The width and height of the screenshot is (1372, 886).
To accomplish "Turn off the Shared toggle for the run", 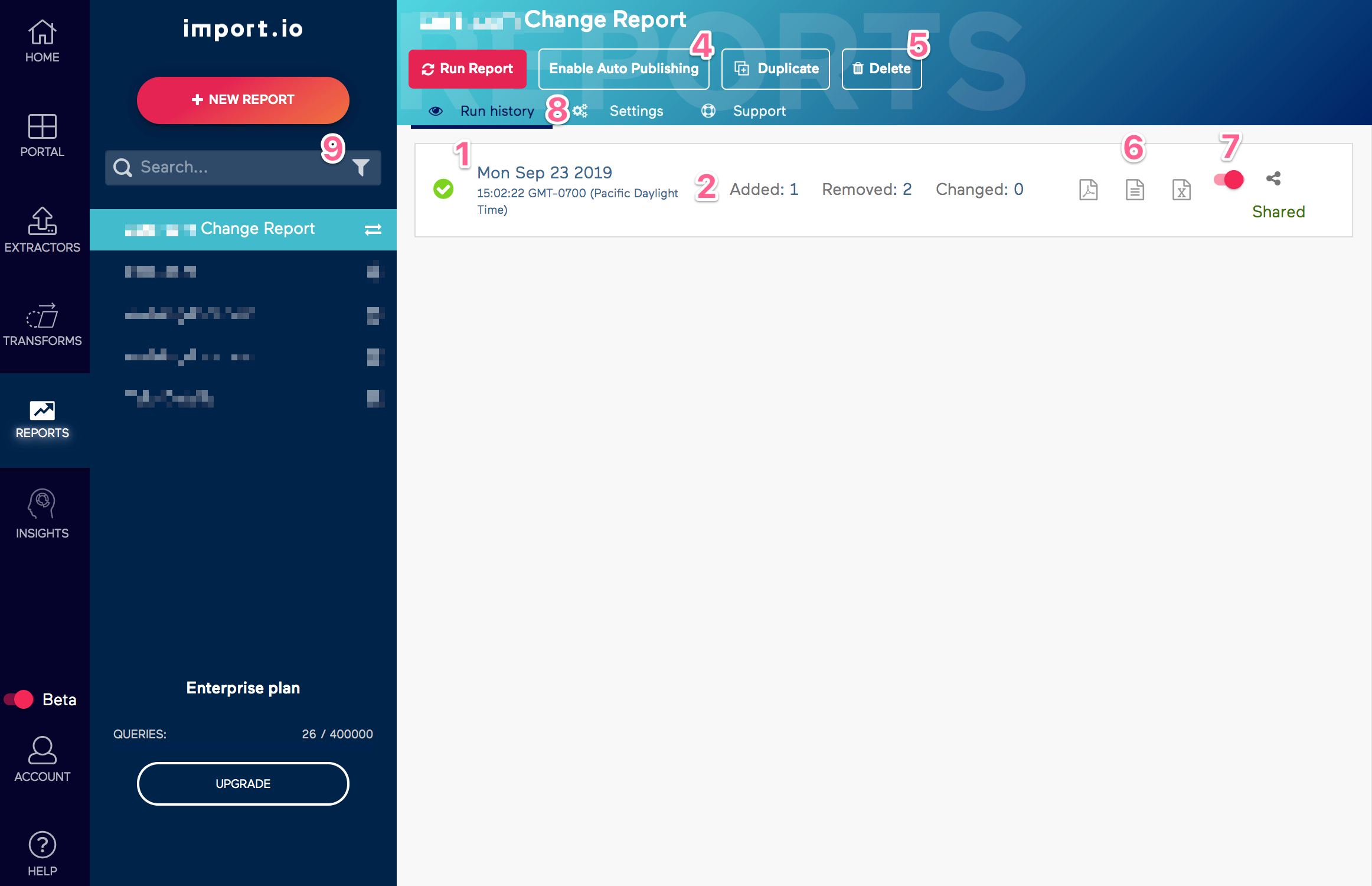I will point(1228,180).
